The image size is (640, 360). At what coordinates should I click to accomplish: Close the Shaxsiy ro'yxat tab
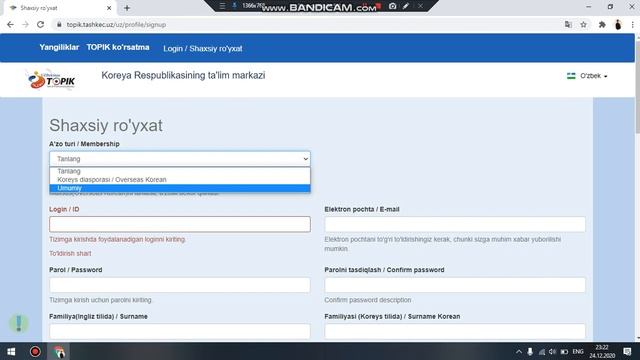pos(109,8)
